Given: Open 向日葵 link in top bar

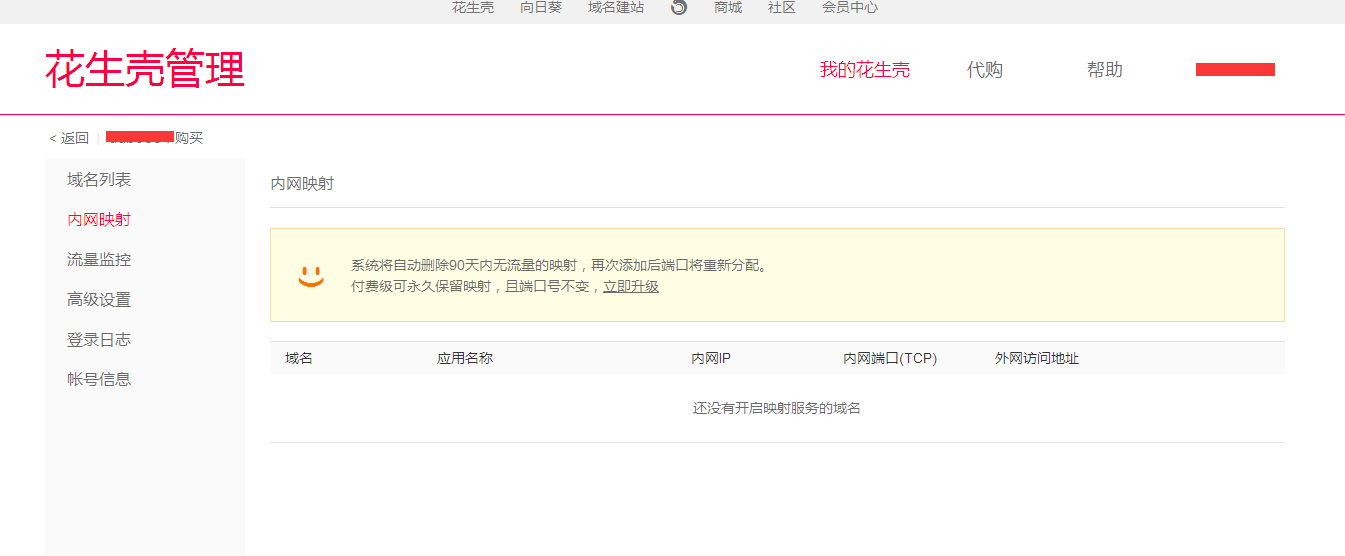Looking at the screenshot, I should coord(541,8).
